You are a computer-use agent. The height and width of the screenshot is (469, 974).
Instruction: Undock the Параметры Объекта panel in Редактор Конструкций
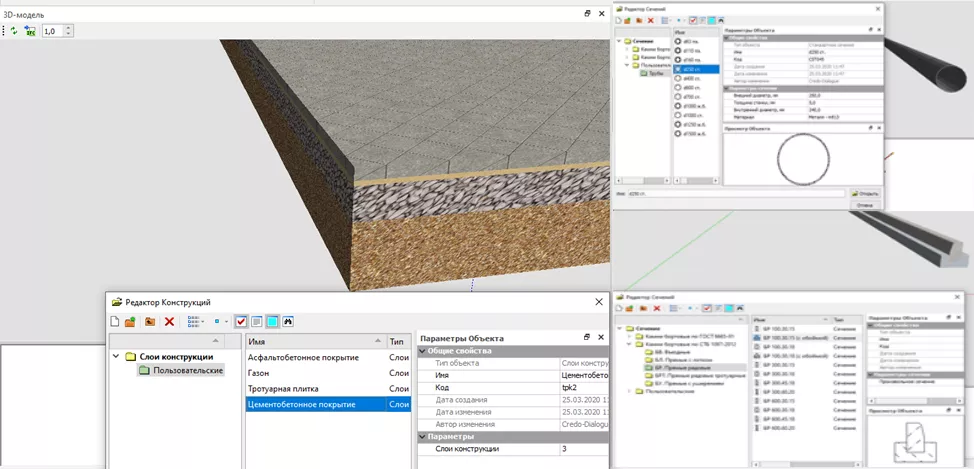[587, 338]
